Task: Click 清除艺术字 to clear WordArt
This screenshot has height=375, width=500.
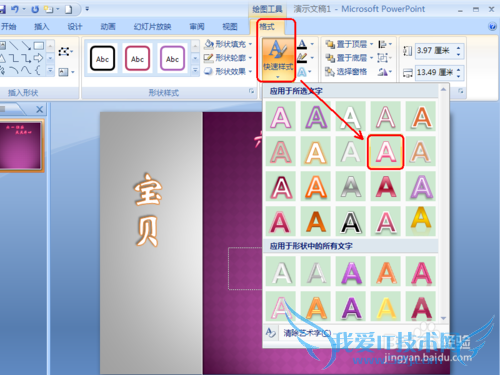Action: point(307,333)
